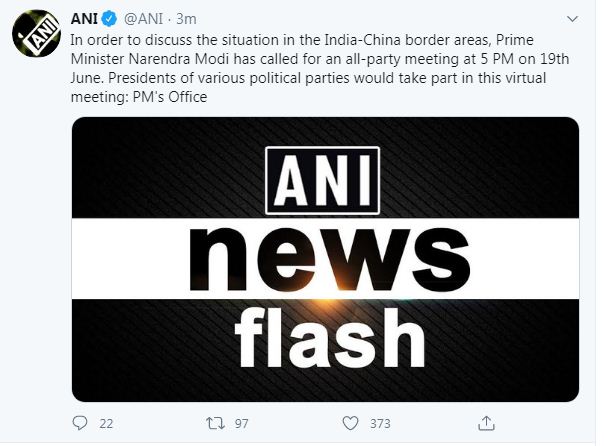Click the boxed ANI logo inside the image
Image resolution: width=604 pixels, height=446 pixels.
[322, 182]
